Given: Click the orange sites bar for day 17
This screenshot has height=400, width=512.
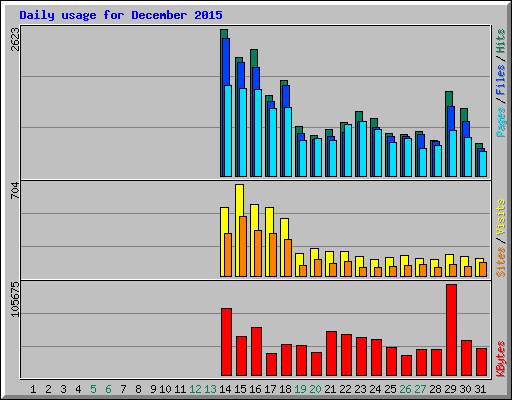Looking at the screenshot, I should [x=273, y=255].
